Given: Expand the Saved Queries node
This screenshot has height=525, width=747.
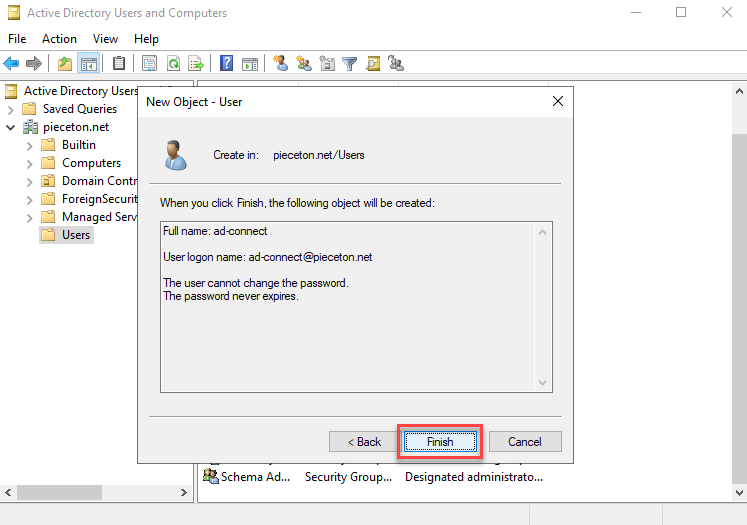Looking at the screenshot, I should click(x=10, y=110).
